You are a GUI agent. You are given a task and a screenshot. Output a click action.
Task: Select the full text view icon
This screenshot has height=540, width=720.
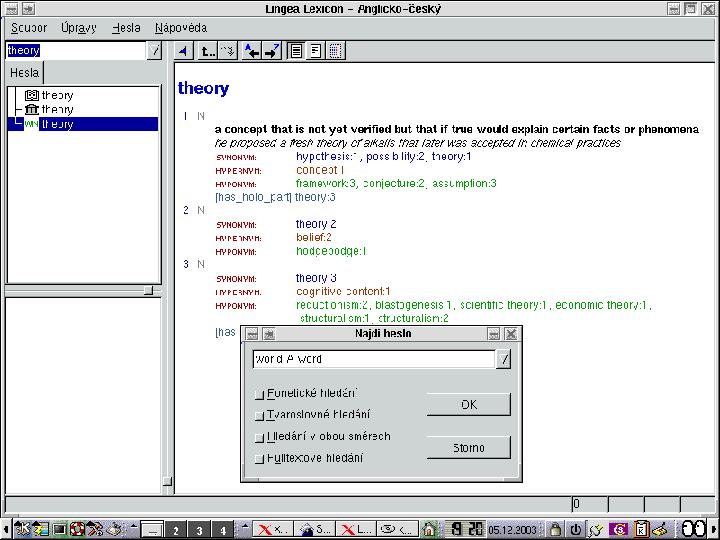tap(296, 51)
